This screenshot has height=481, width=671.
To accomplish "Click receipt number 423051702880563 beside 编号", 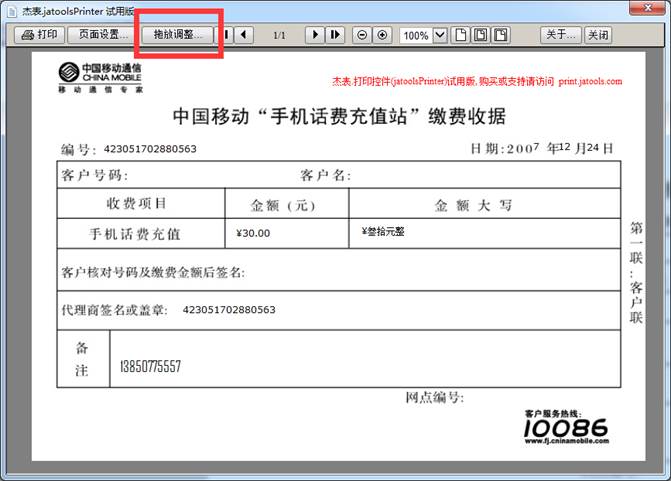I will pyautogui.click(x=150, y=149).
